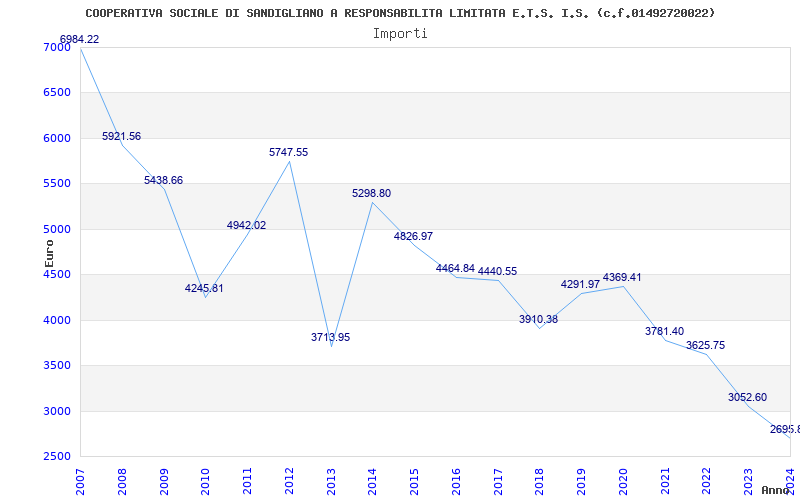The image size is (800, 500).
Task: Select the data label 5298.80
Action: click(x=371, y=193)
